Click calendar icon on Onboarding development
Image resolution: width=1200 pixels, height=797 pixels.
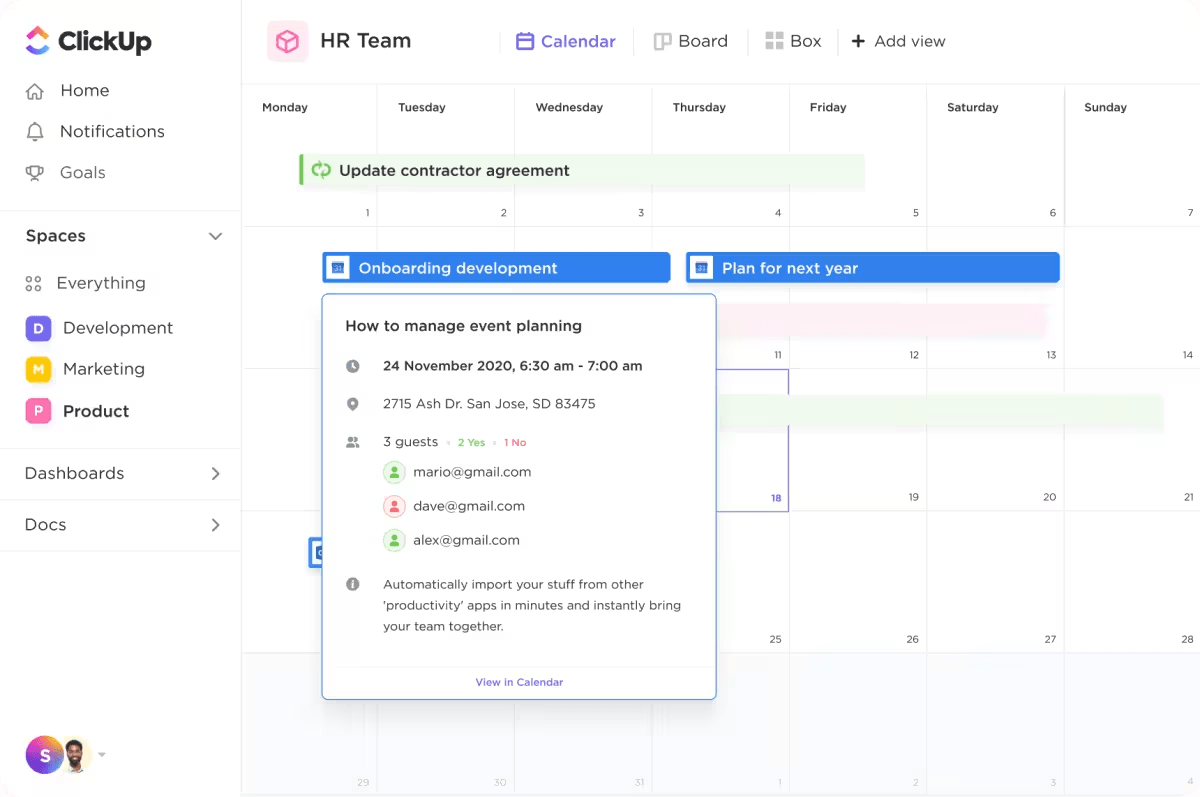click(338, 268)
